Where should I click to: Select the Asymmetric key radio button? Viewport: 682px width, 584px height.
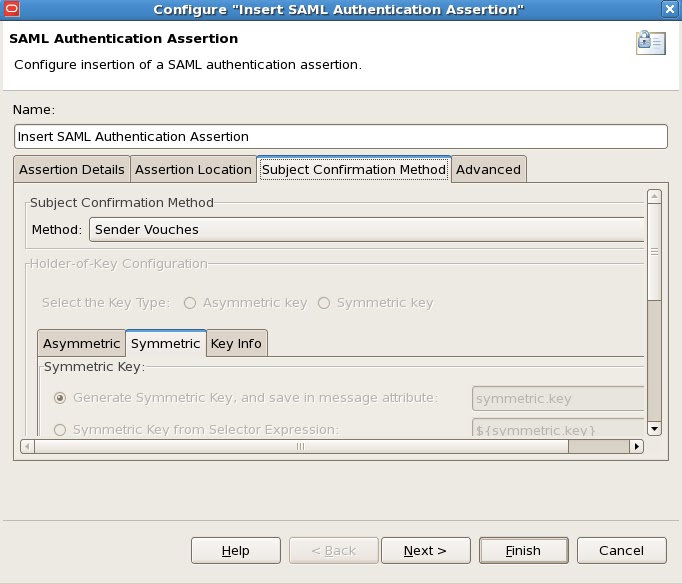190,303
